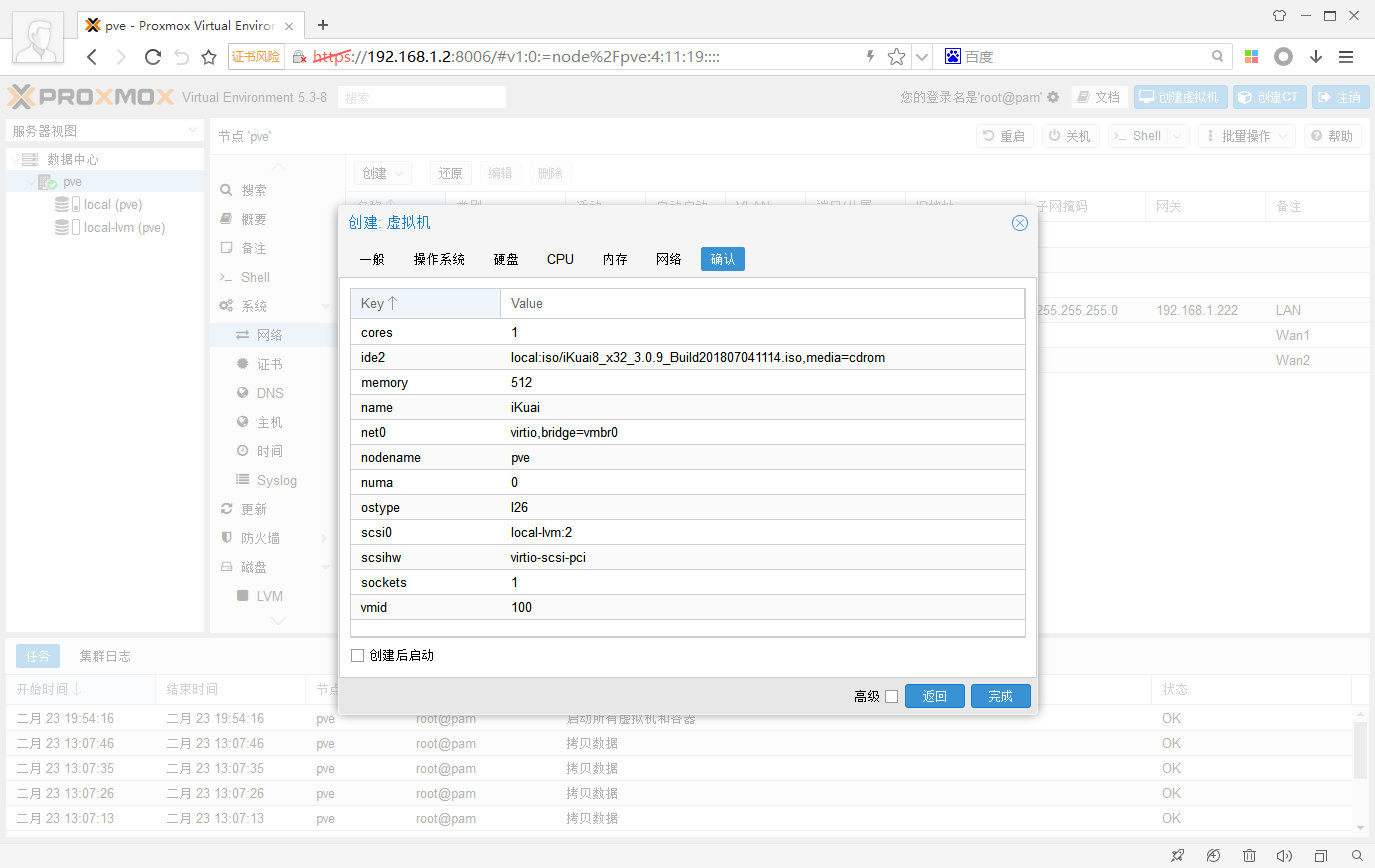Click the browser back arrow
The width and height of the screenshot is (1375, 868).
pyautogui.click(x=91, y=57)
